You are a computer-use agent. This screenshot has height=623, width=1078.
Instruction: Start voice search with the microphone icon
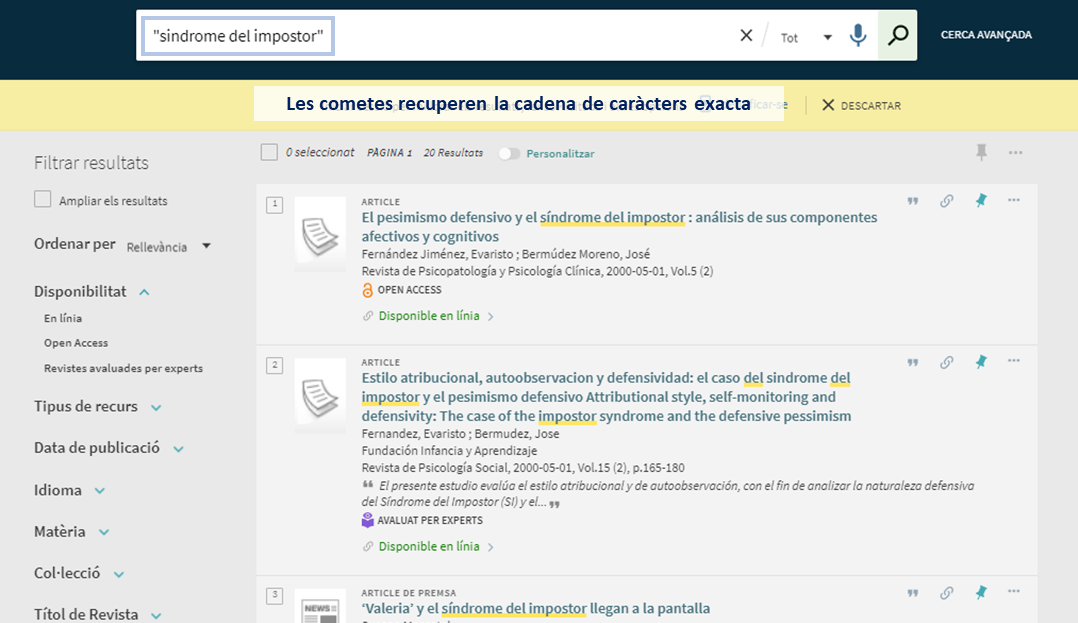pyautogui.click(x=857, y=35)
